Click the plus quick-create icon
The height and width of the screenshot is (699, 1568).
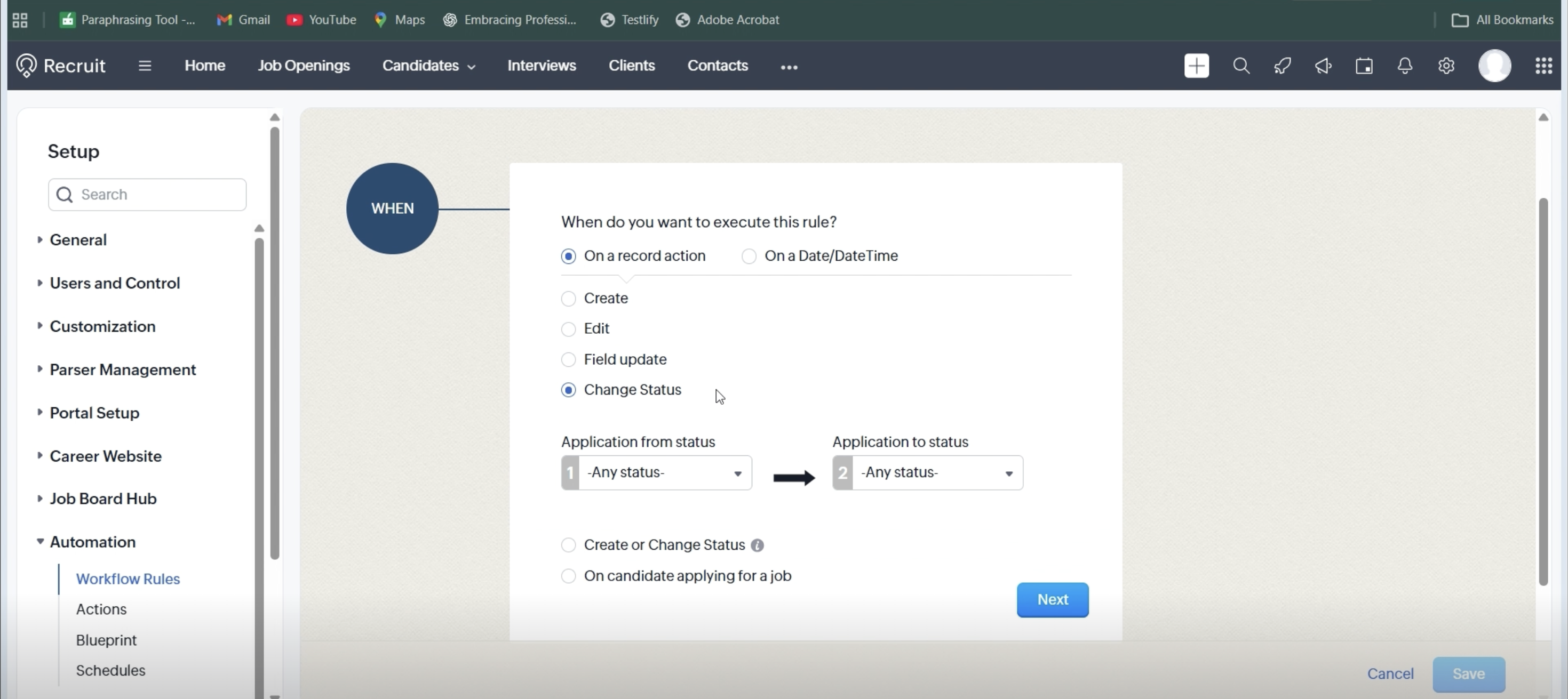(x=1196, y=66)
